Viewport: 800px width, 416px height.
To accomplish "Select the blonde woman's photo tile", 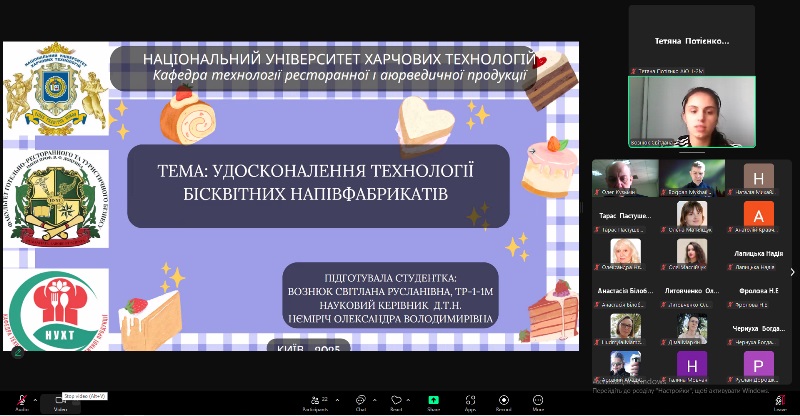I will point(625,254).
